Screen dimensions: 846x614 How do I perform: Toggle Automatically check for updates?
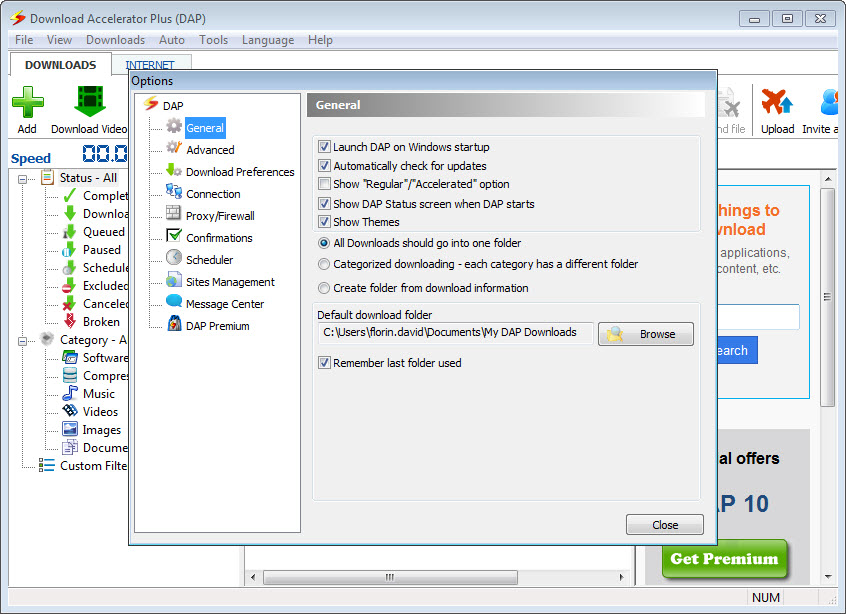[324, 165]
